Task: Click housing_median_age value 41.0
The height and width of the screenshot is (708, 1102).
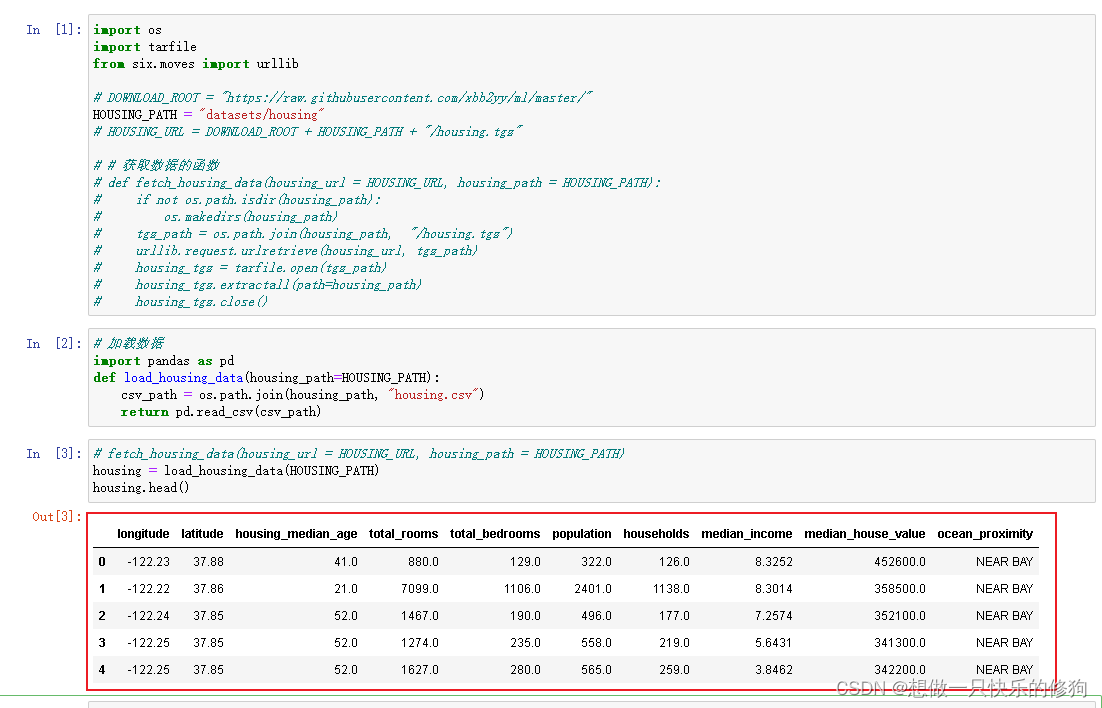Action: 346,562
